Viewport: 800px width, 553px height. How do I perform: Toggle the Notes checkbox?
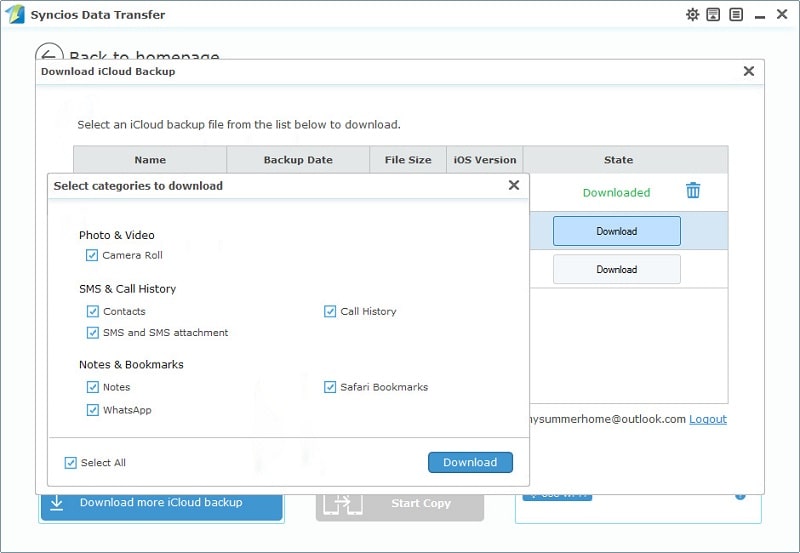click(92, 387)
